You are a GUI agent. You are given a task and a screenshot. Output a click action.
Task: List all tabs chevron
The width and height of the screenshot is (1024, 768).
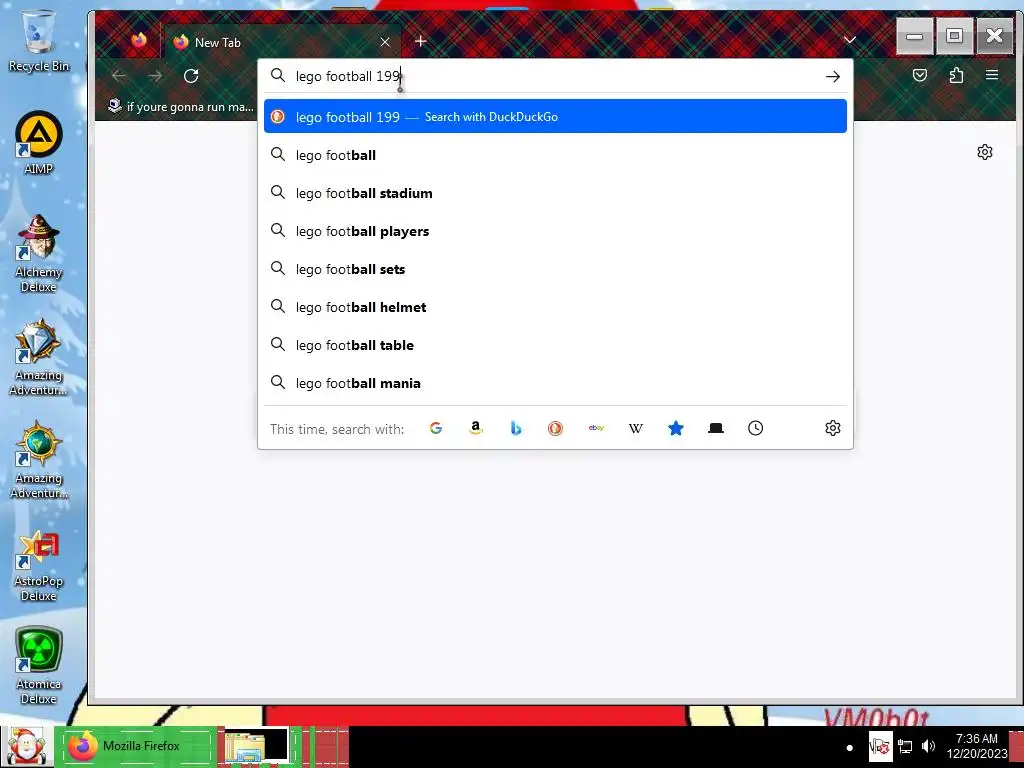pyautogui.click(x=850, y=40)
